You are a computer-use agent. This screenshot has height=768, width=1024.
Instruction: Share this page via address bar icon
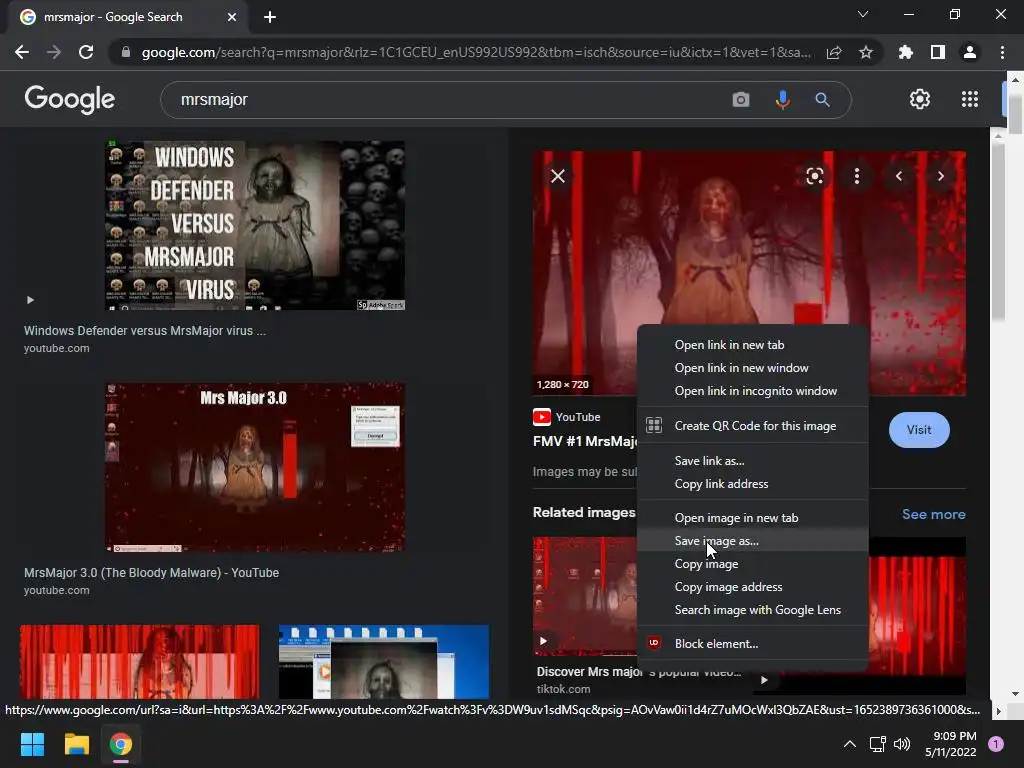834,53
